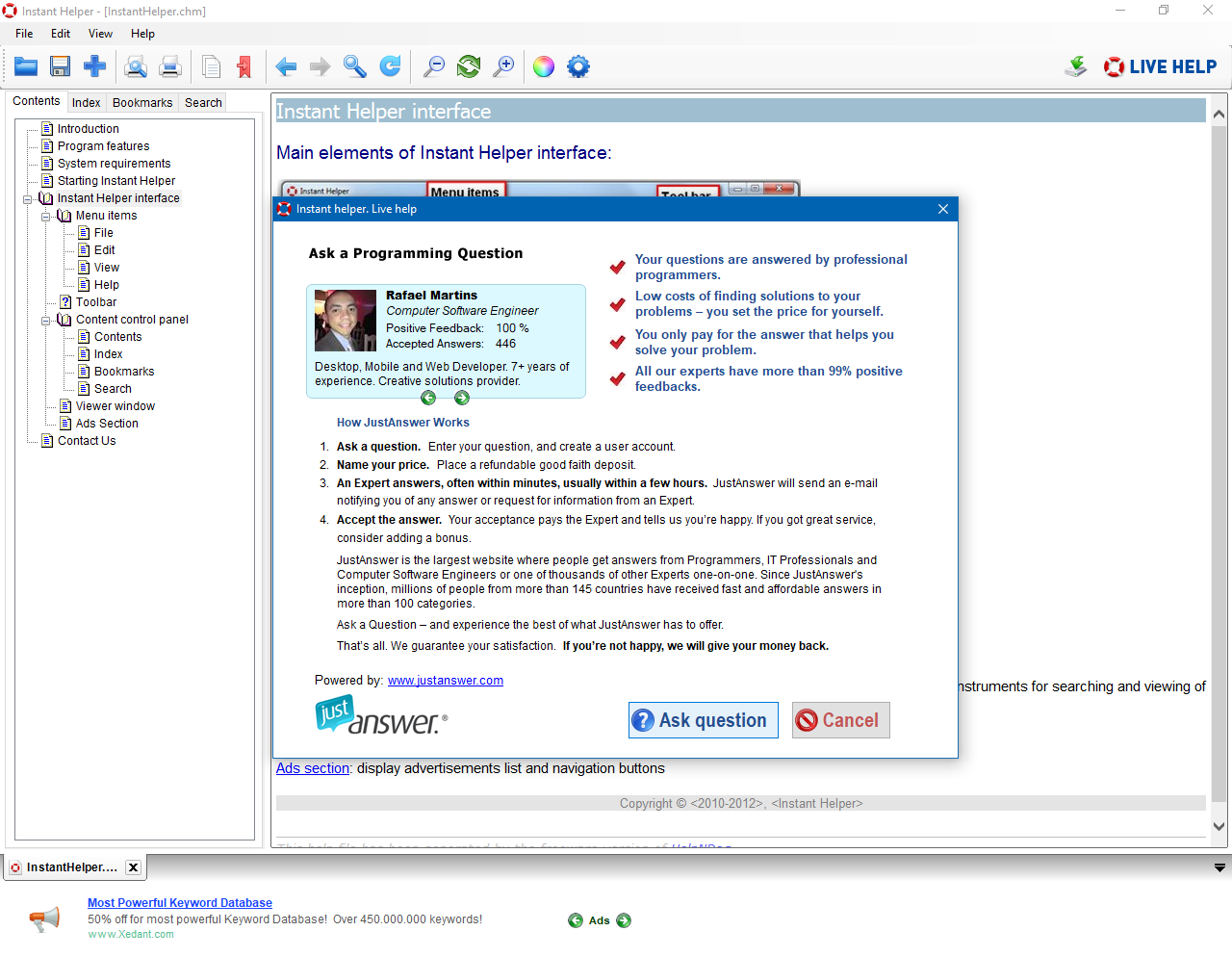Screen dimensions: 1232x957
Task: Switch to the Bookmarks tab
Action: tap(142, 103)
